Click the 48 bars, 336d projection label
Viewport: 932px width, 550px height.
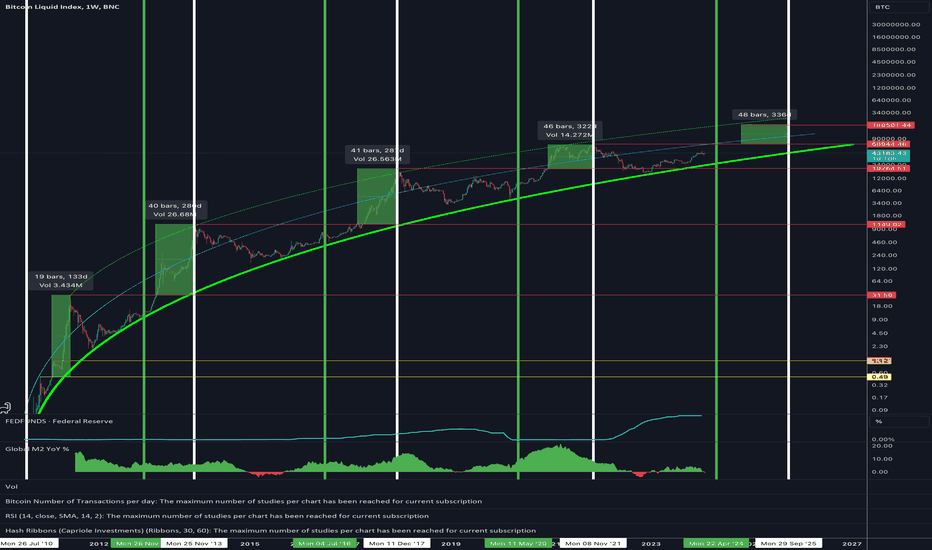(764, 114)
